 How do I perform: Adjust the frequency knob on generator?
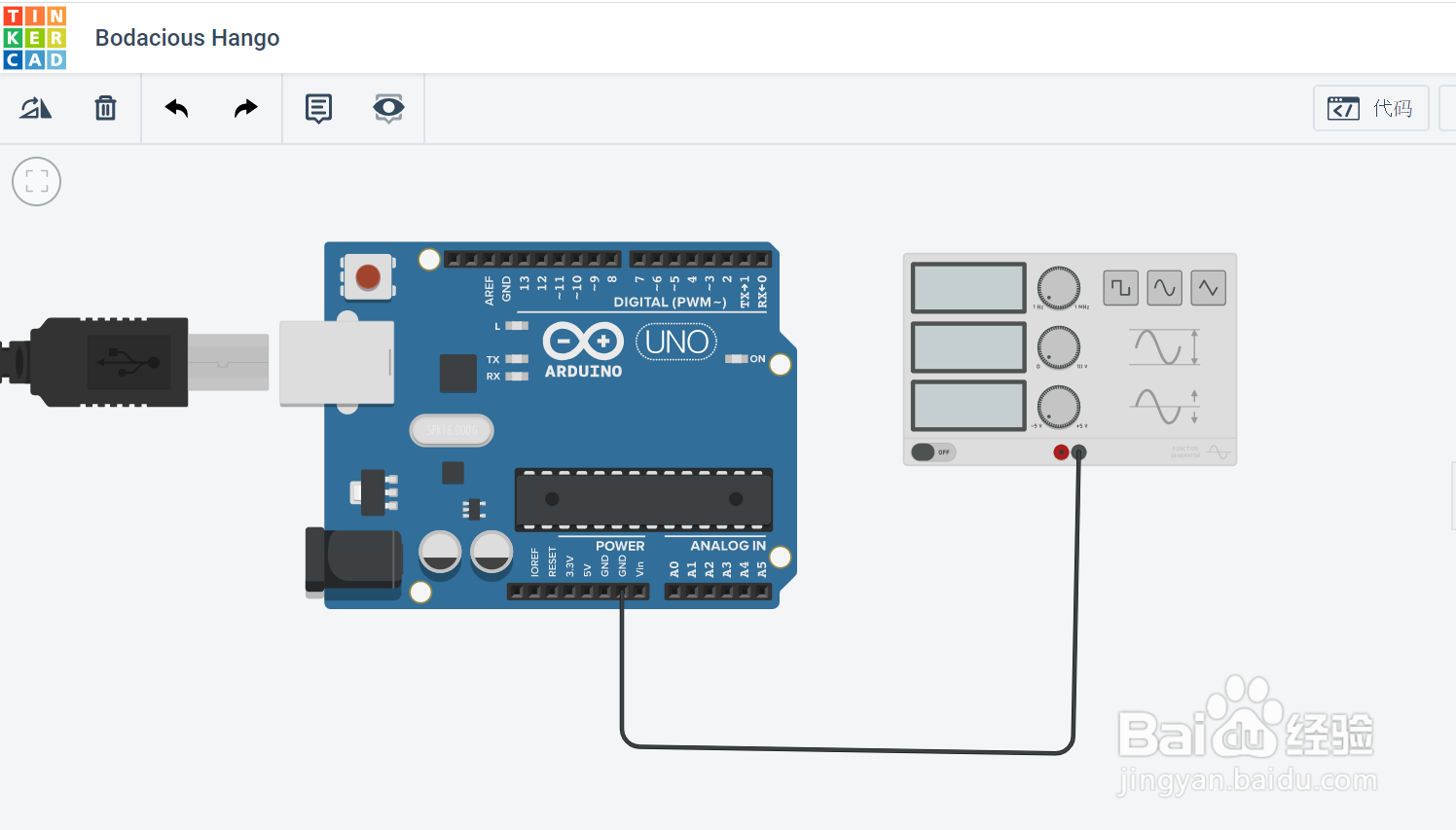(x=1059, y=288)
